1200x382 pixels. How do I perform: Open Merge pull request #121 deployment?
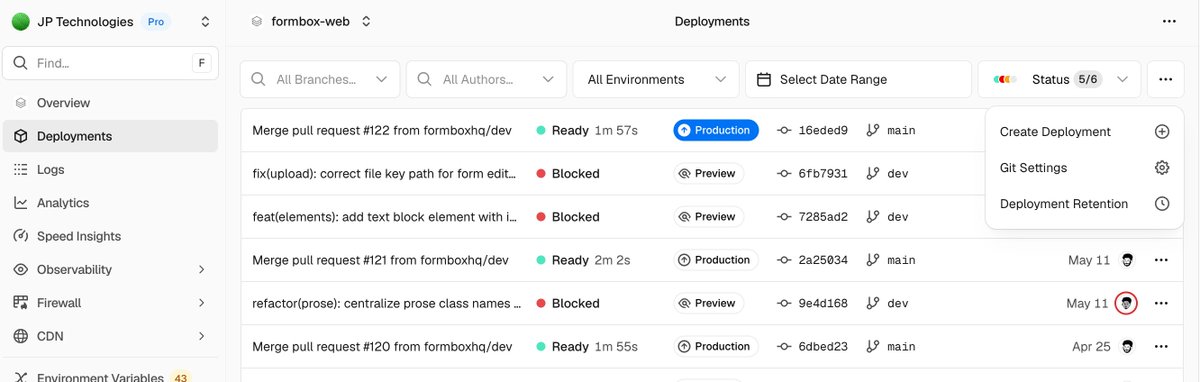point(380,260)
